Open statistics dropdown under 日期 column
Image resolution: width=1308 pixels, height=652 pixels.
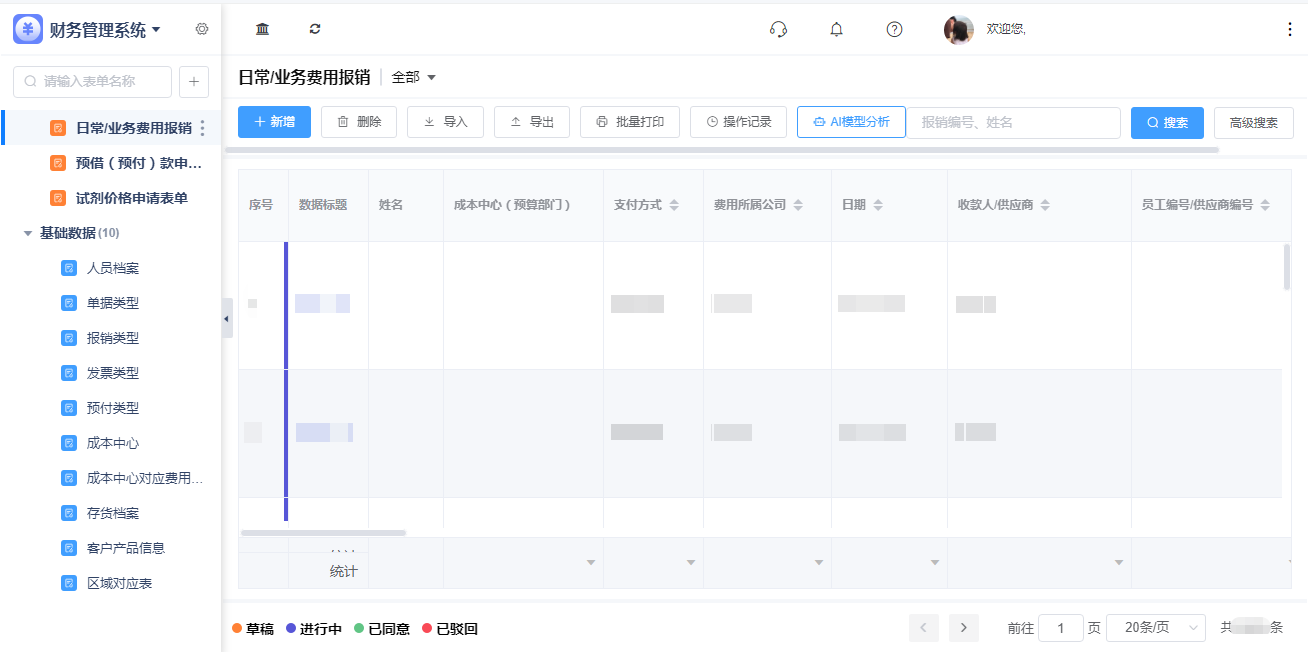point(934,563)
